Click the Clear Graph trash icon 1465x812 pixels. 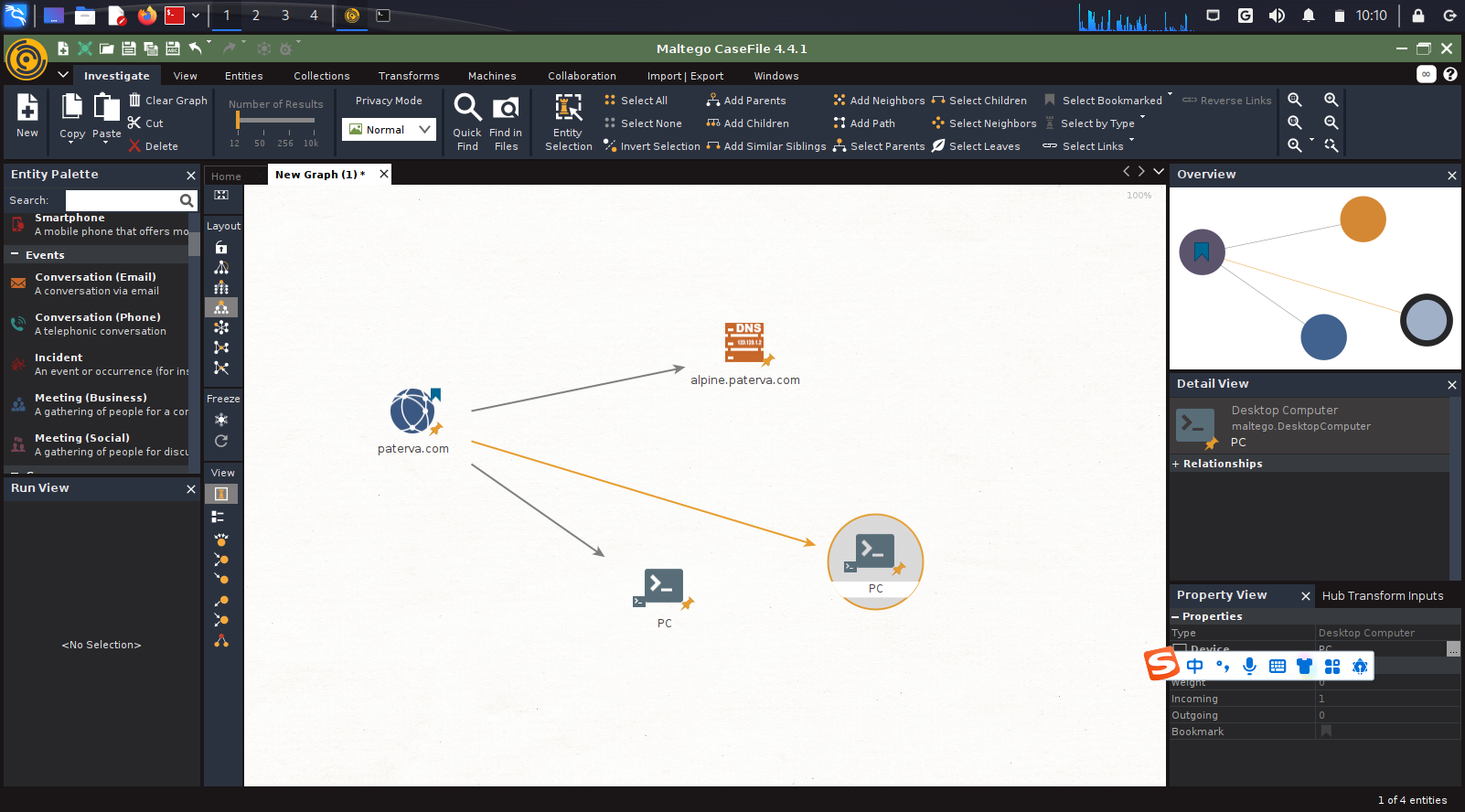coord(134,100)
